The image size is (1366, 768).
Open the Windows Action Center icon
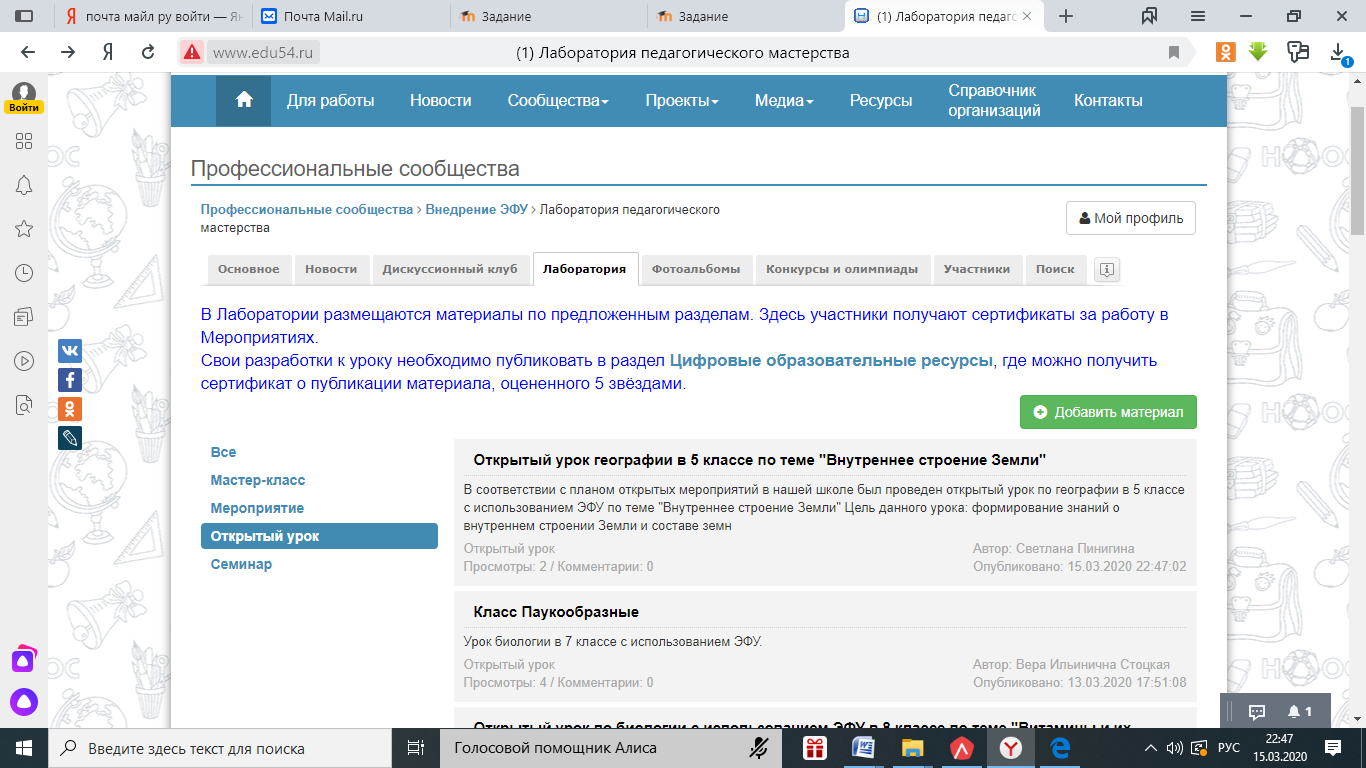pos(1333,747)
